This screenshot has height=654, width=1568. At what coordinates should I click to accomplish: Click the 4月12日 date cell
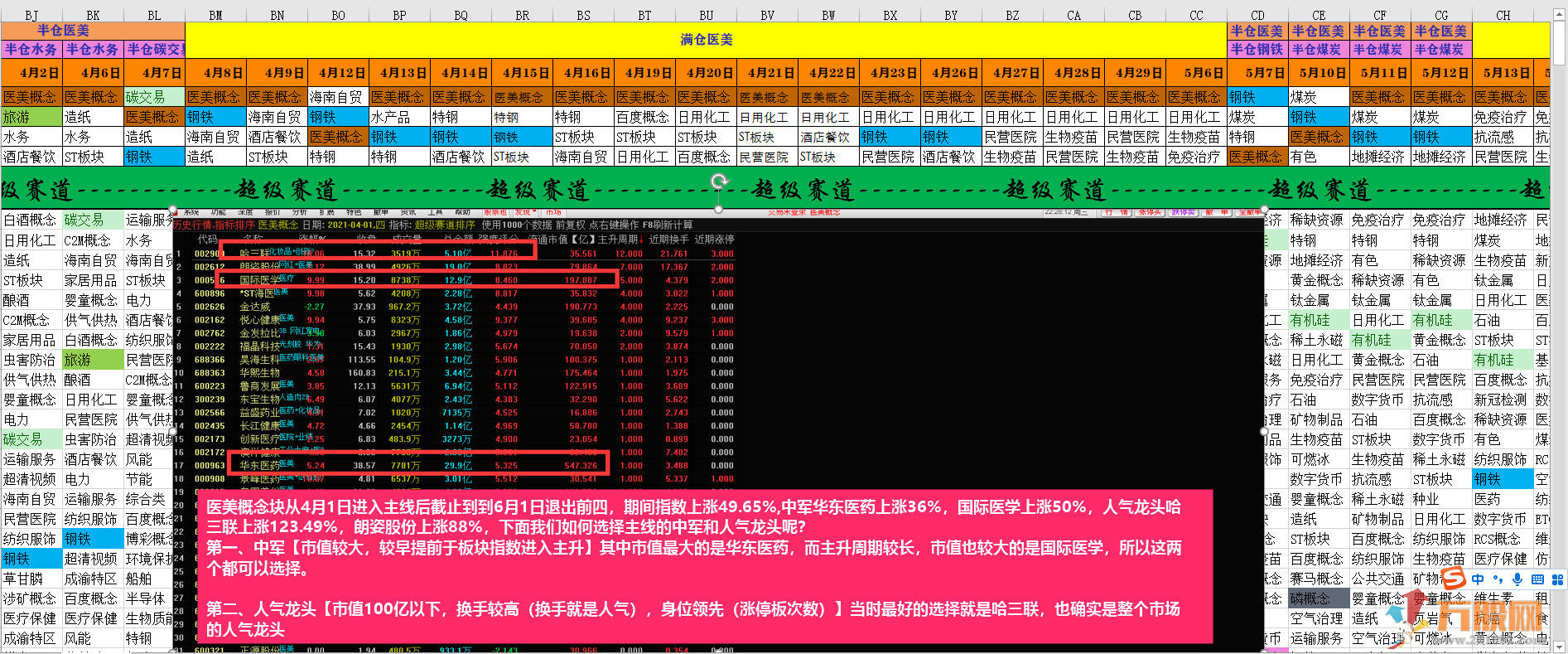338,72
